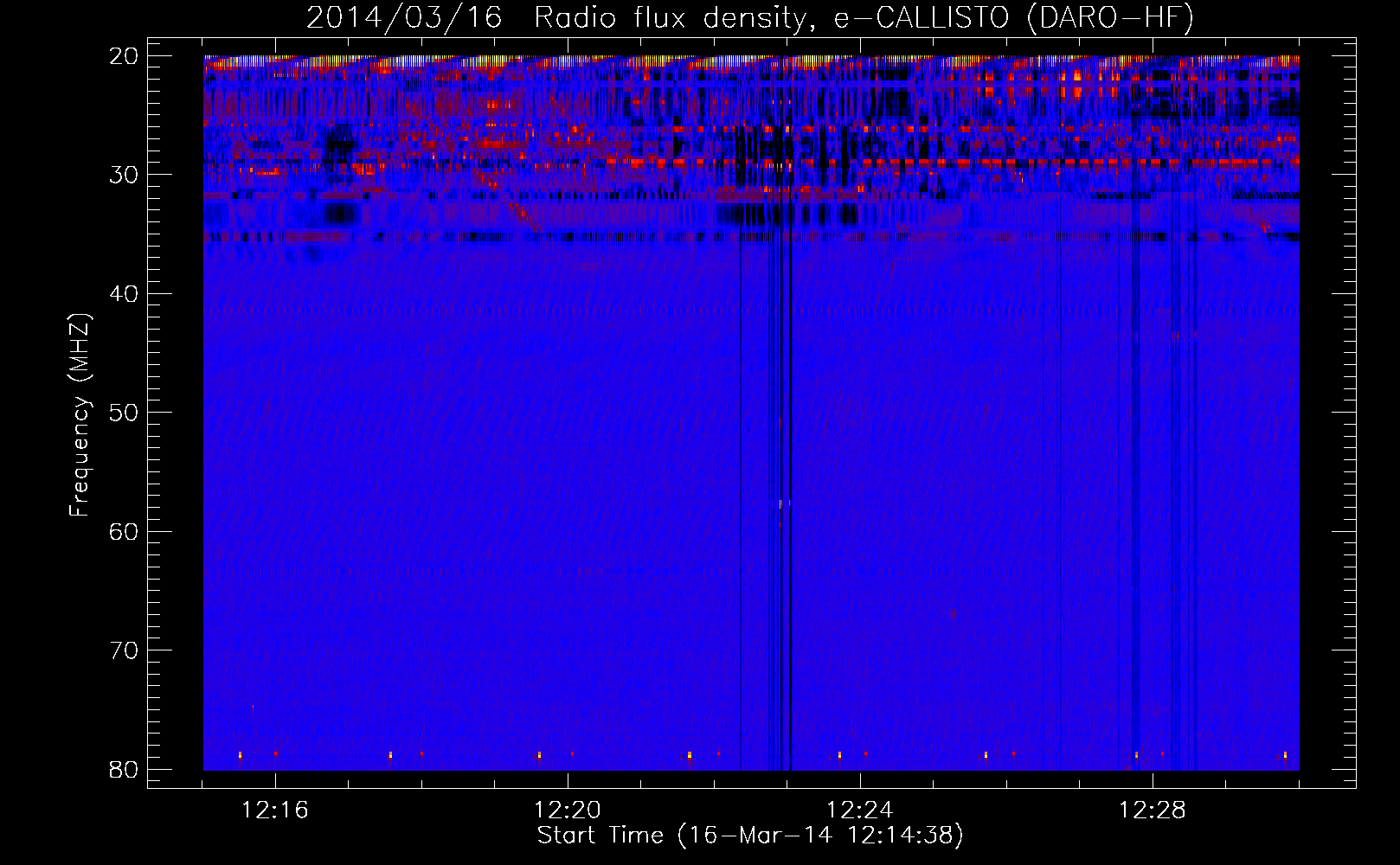This screenshot has height=865, width=1400.
Task: Click the 12:20 time axis label
Action: 568,811
